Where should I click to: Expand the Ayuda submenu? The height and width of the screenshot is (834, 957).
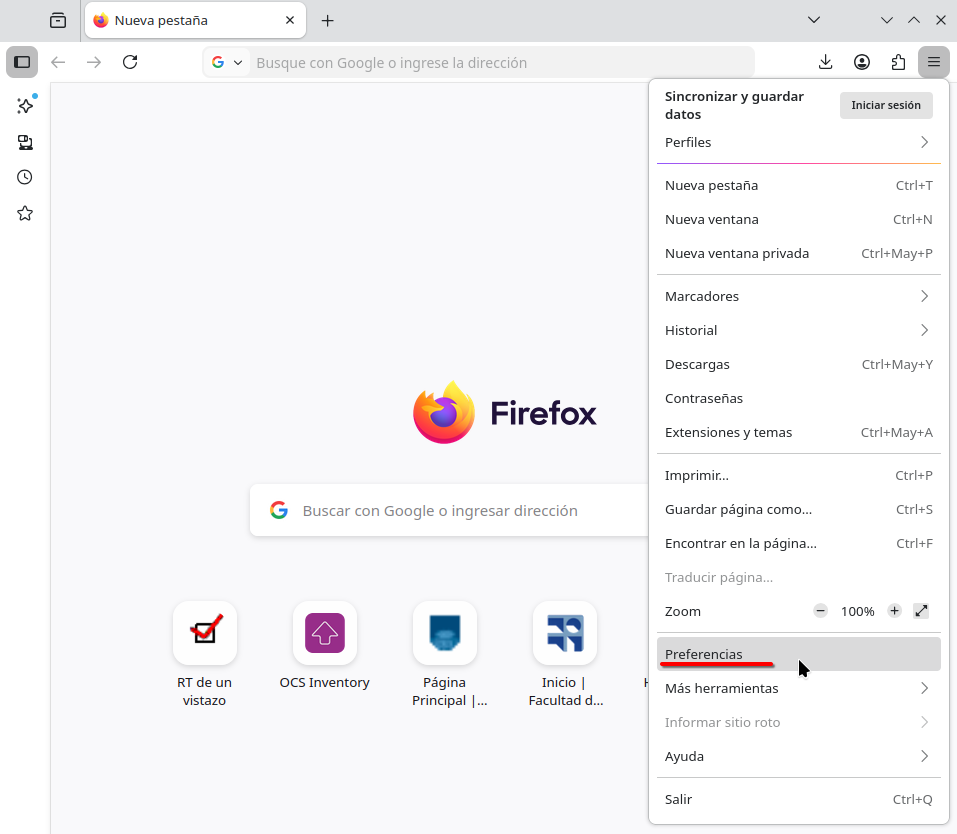click(798, 757)
